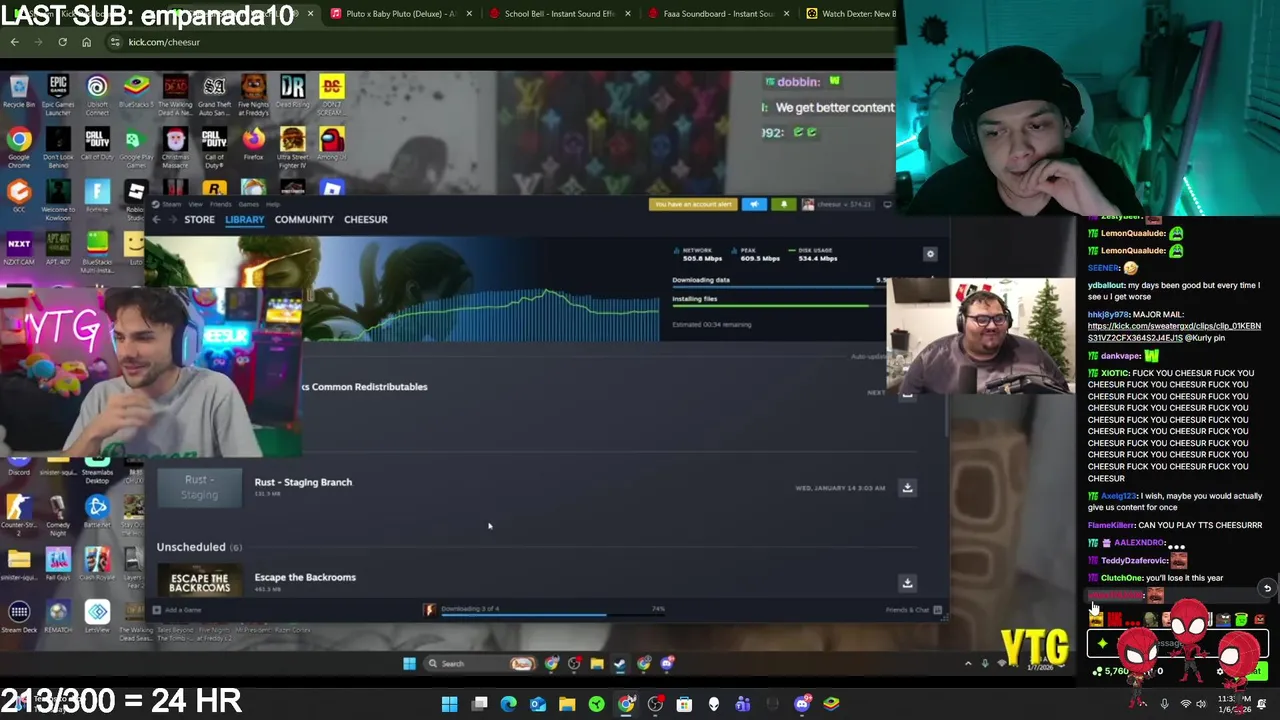Viewport: 1280px width, 720px height.
Task: Open File Explorer from outer taskbar
Action: click(x=567, y=704)
